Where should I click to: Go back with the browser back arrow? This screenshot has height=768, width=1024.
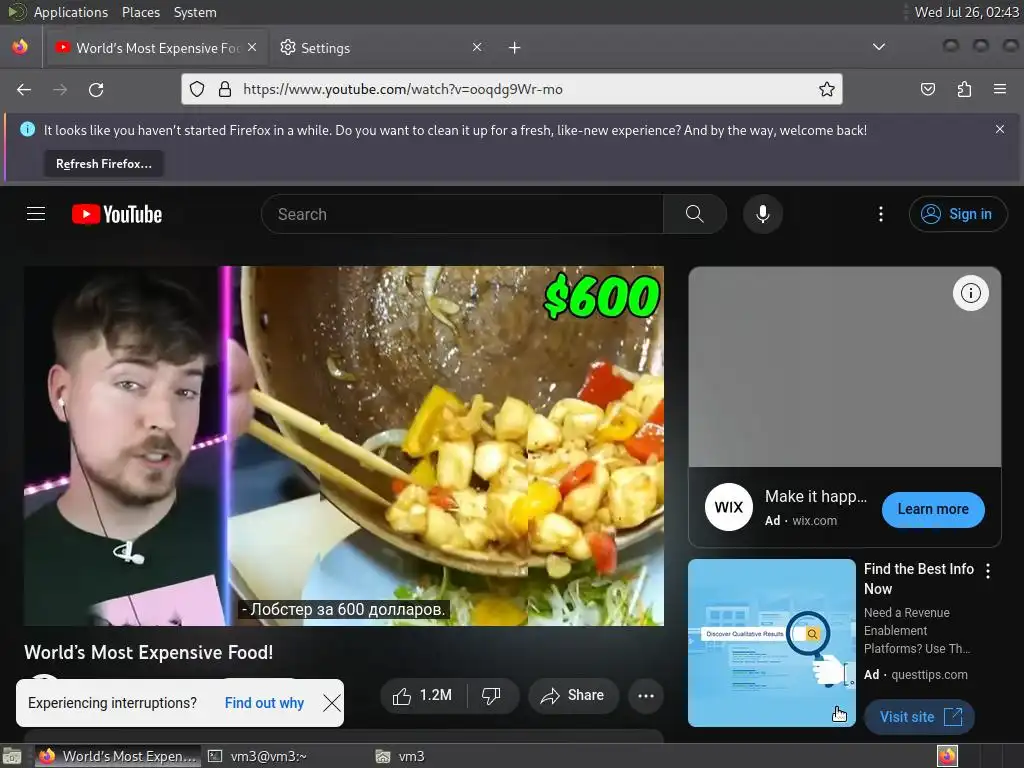pos(24,89)
